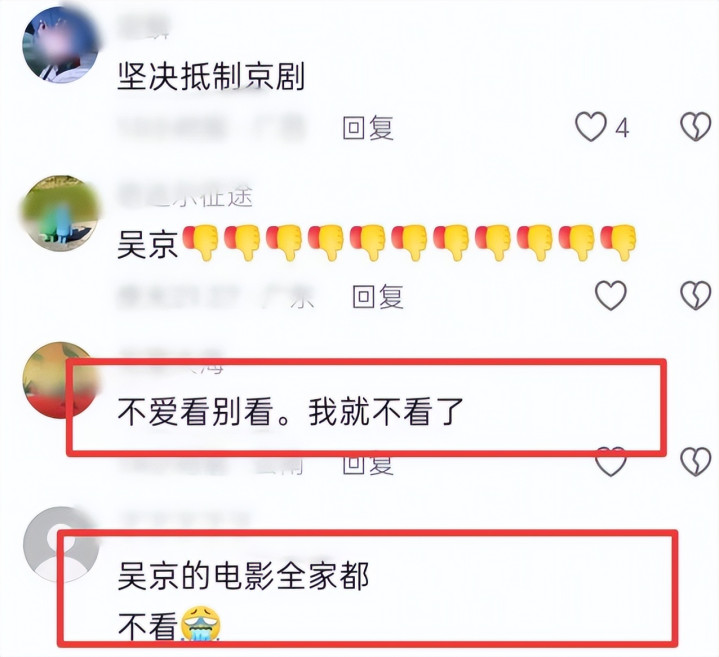The height and width of the screenshot is (657, 719).
Task: Like the 坚决抵制京剧 comment
Action: click(x=591, y=127)
